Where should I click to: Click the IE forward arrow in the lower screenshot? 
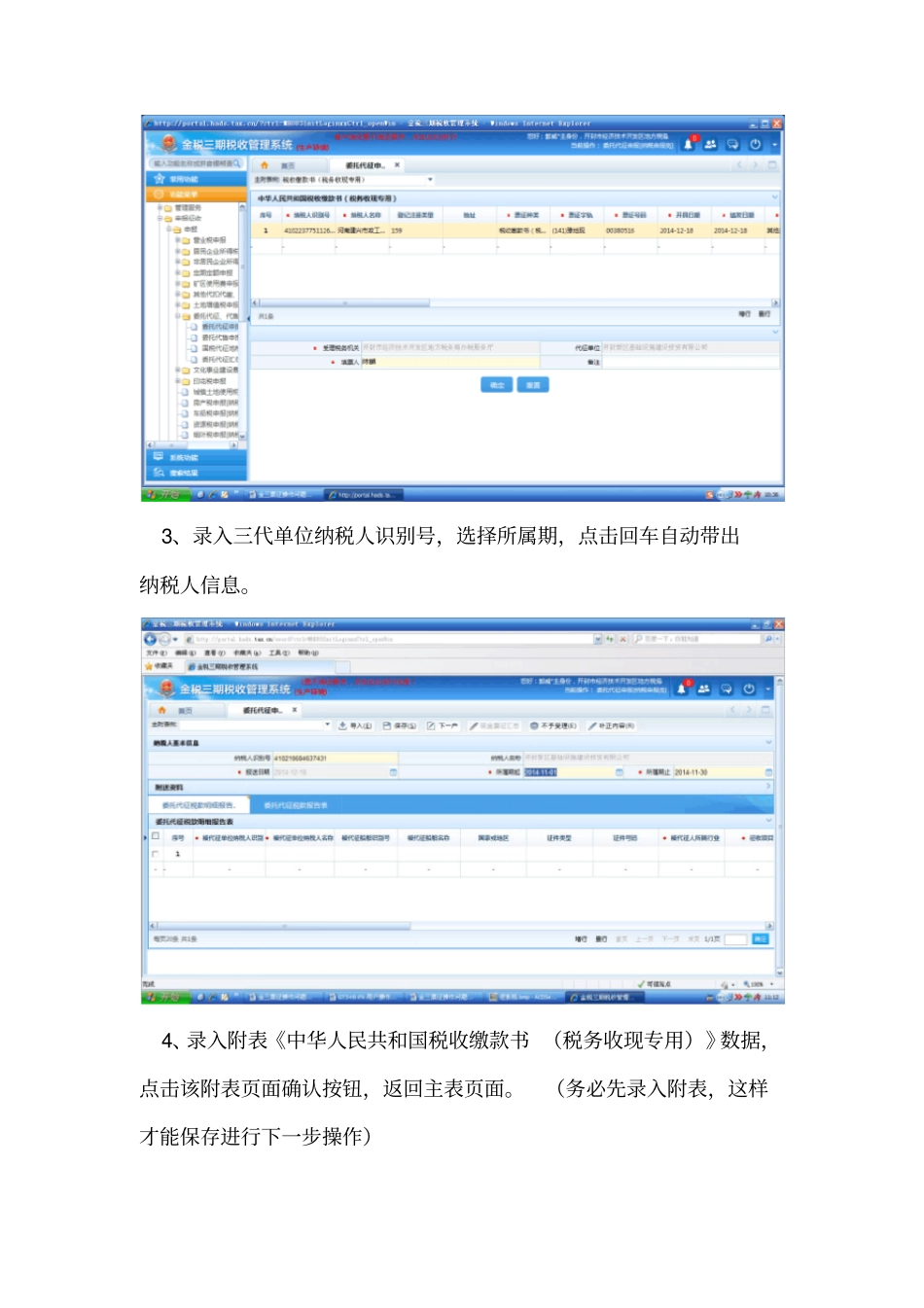[x=163, y=639]
